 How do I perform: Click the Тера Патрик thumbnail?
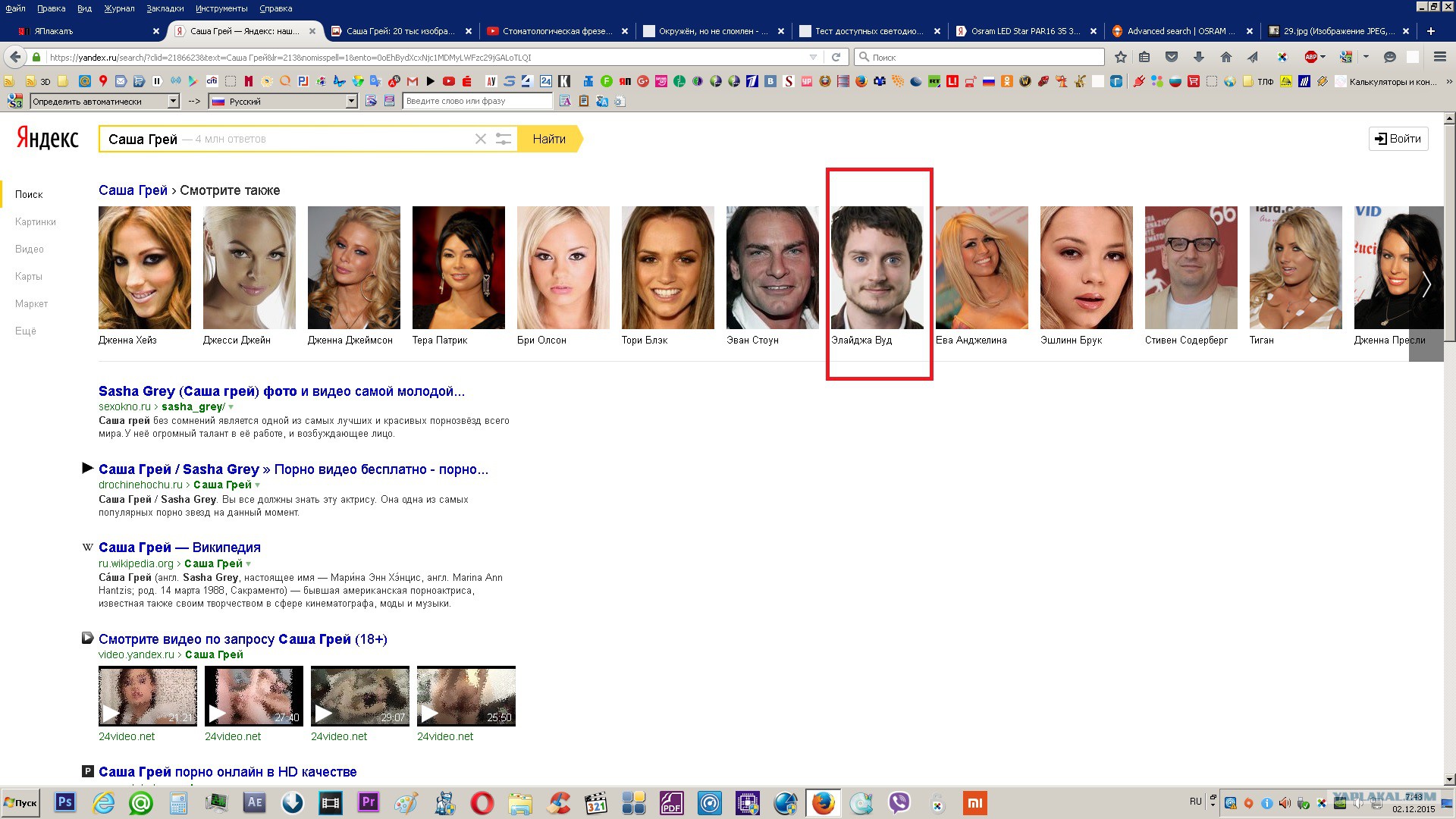click(x=458, y=268)
